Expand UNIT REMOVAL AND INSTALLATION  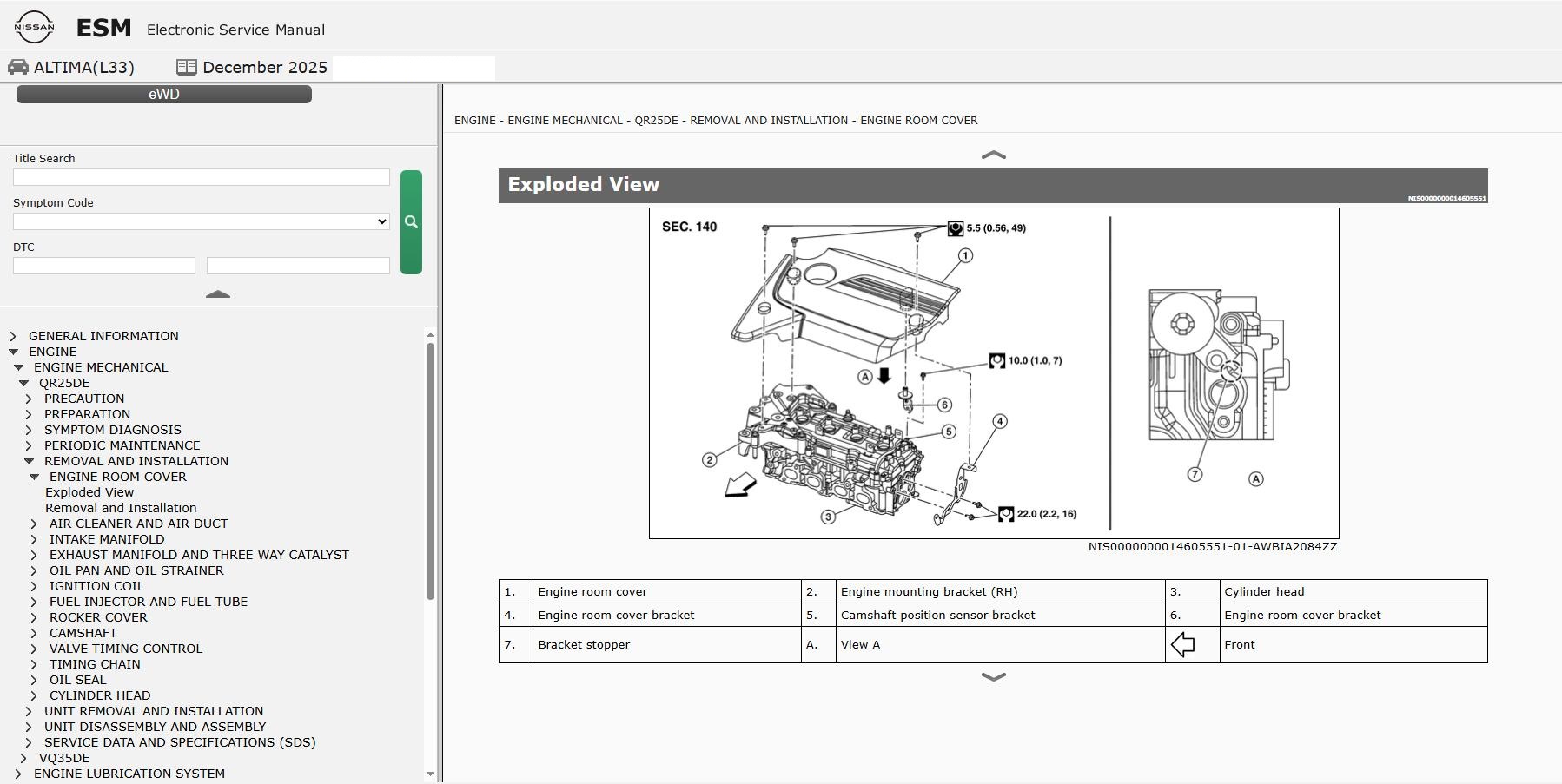(29, 711)
